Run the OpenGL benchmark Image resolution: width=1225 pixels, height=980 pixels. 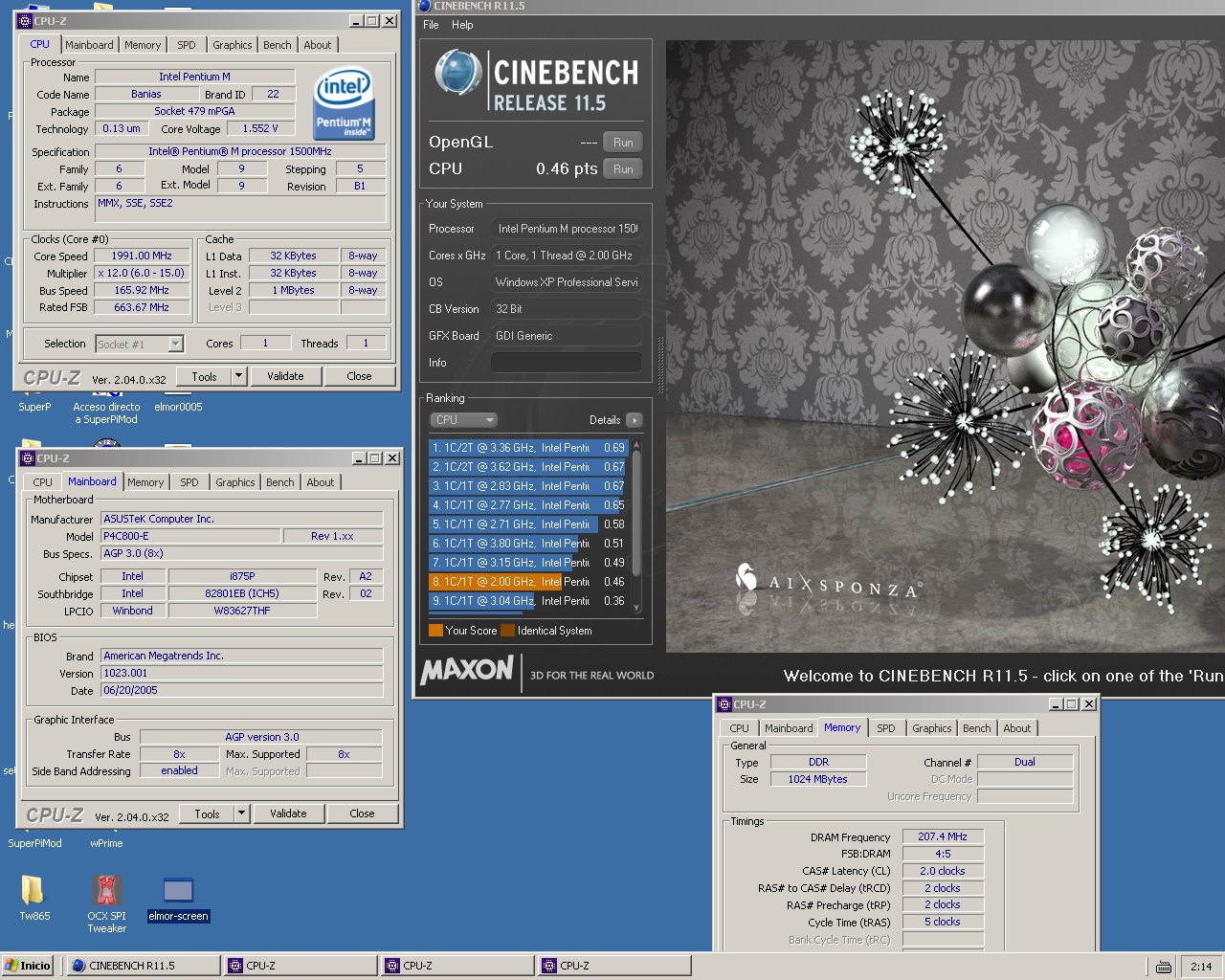tap(623, 143)
